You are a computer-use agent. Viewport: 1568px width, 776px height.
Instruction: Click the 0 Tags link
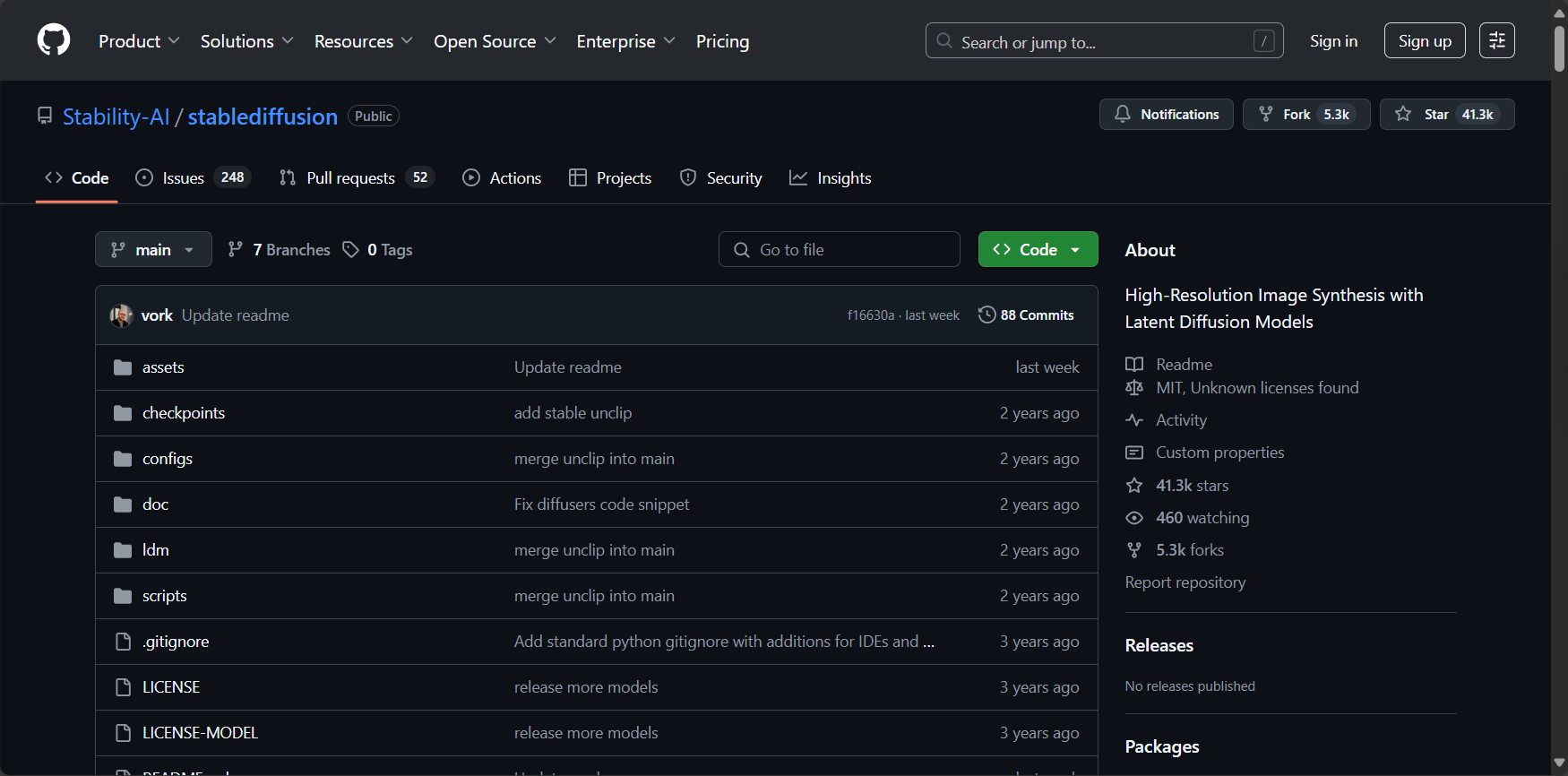coord(377,250)
